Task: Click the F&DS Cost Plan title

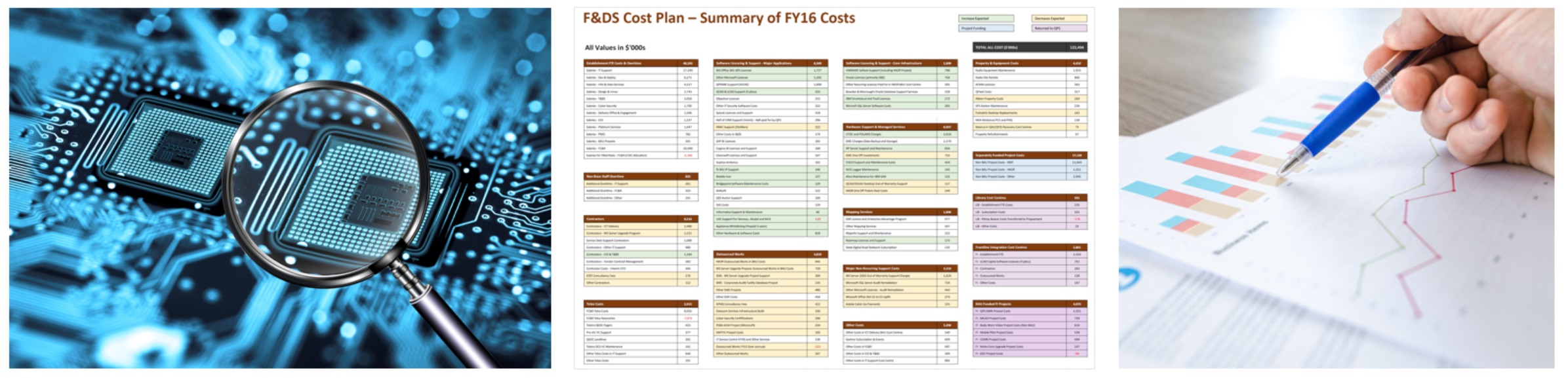Action: click(719, 18)
